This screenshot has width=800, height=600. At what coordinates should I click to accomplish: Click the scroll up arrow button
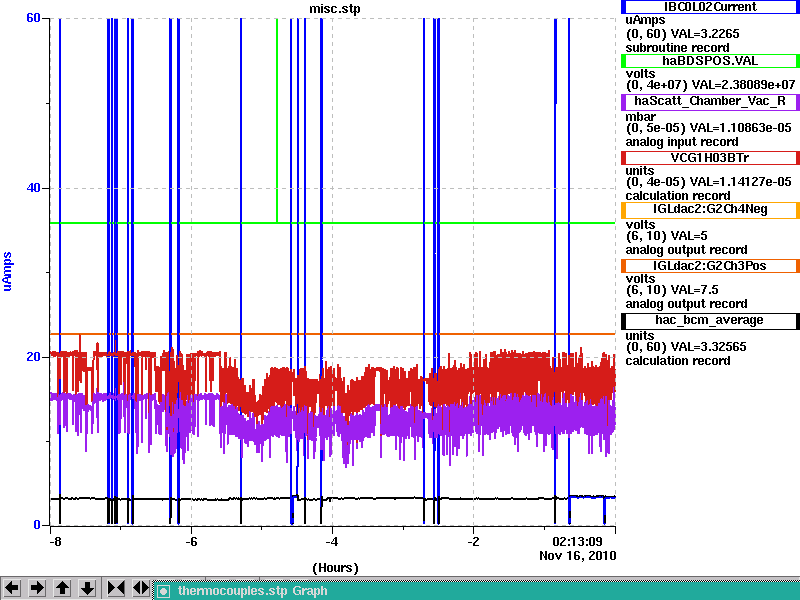click(62, 588)
